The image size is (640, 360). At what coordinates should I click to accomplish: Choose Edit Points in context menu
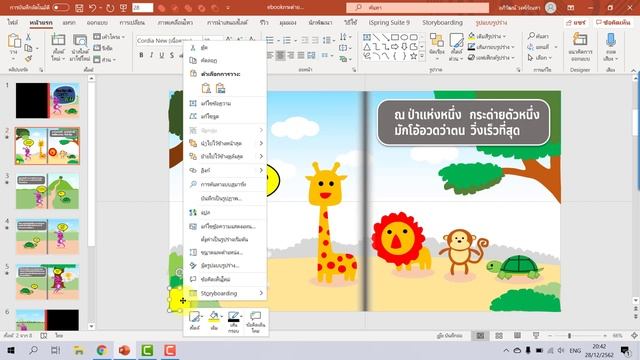tap(225, 116)
